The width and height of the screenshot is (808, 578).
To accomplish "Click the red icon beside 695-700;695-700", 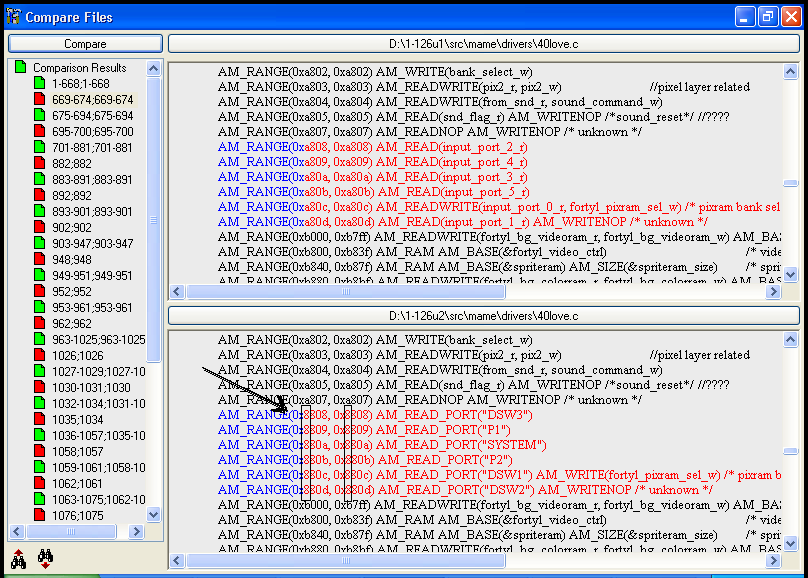I will click(x=40, y=132).
